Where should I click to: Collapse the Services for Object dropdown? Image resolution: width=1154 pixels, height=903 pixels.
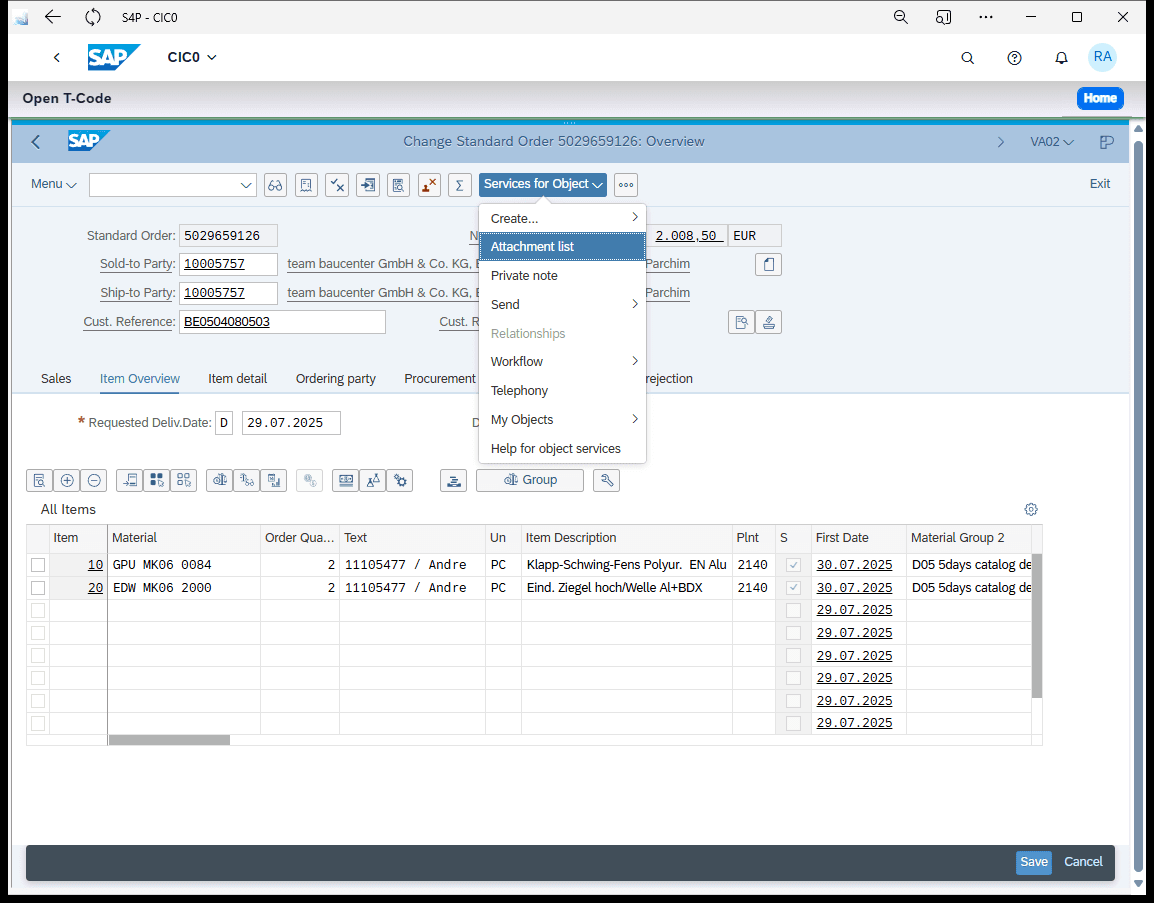(x=543, y=184)
